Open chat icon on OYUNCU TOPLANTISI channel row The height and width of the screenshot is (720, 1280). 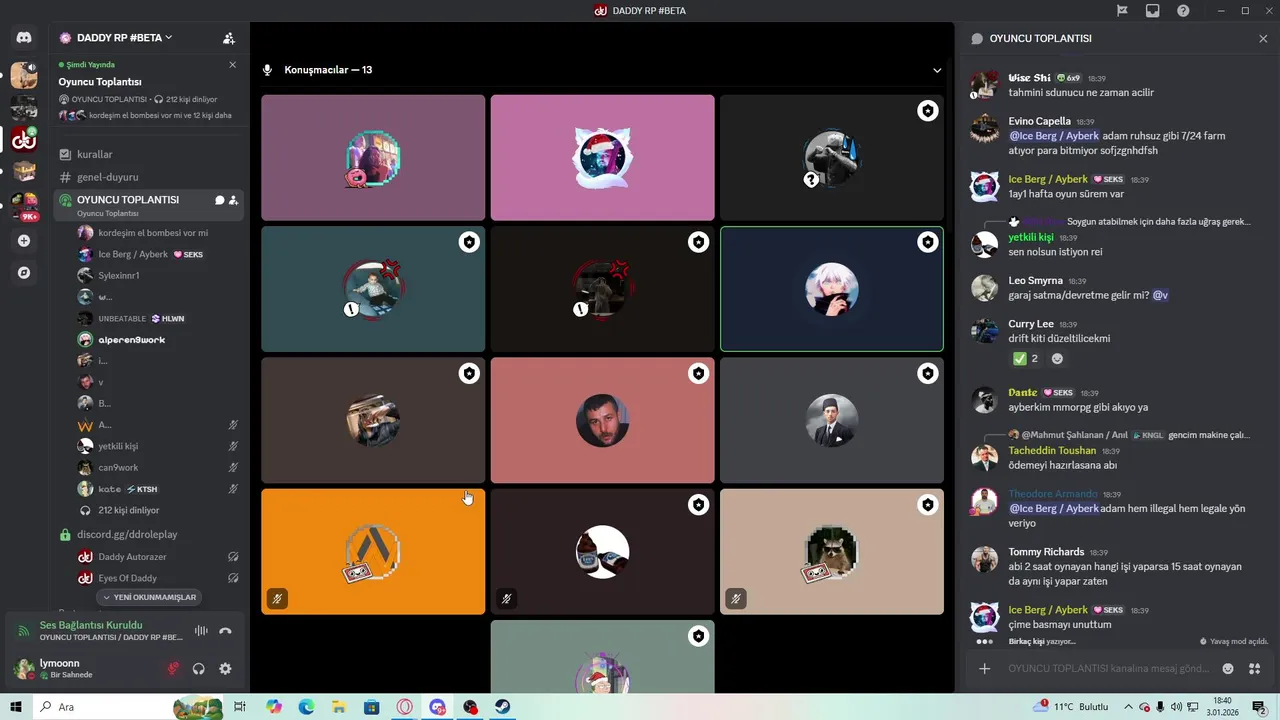[x=219, y=200]
